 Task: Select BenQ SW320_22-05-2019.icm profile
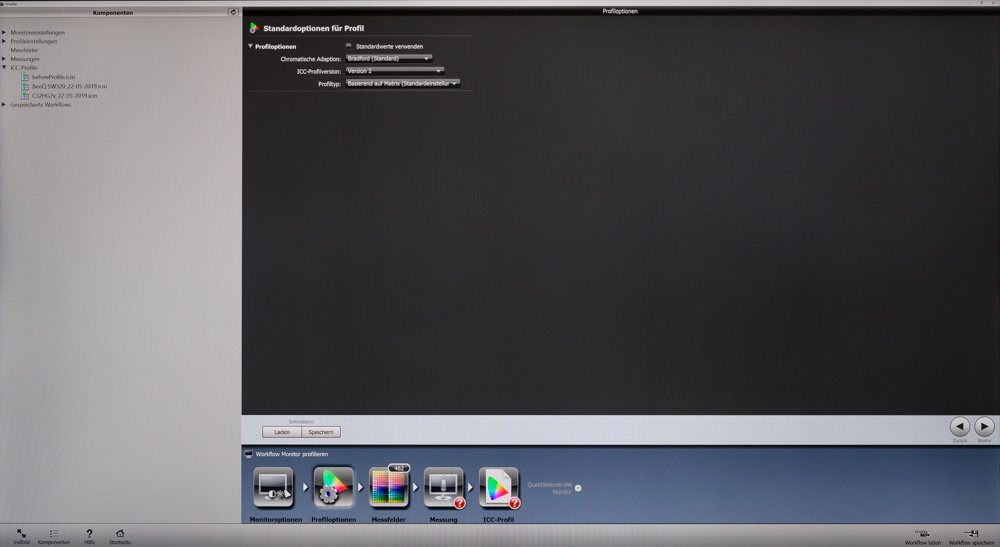[x=69, y=86]
